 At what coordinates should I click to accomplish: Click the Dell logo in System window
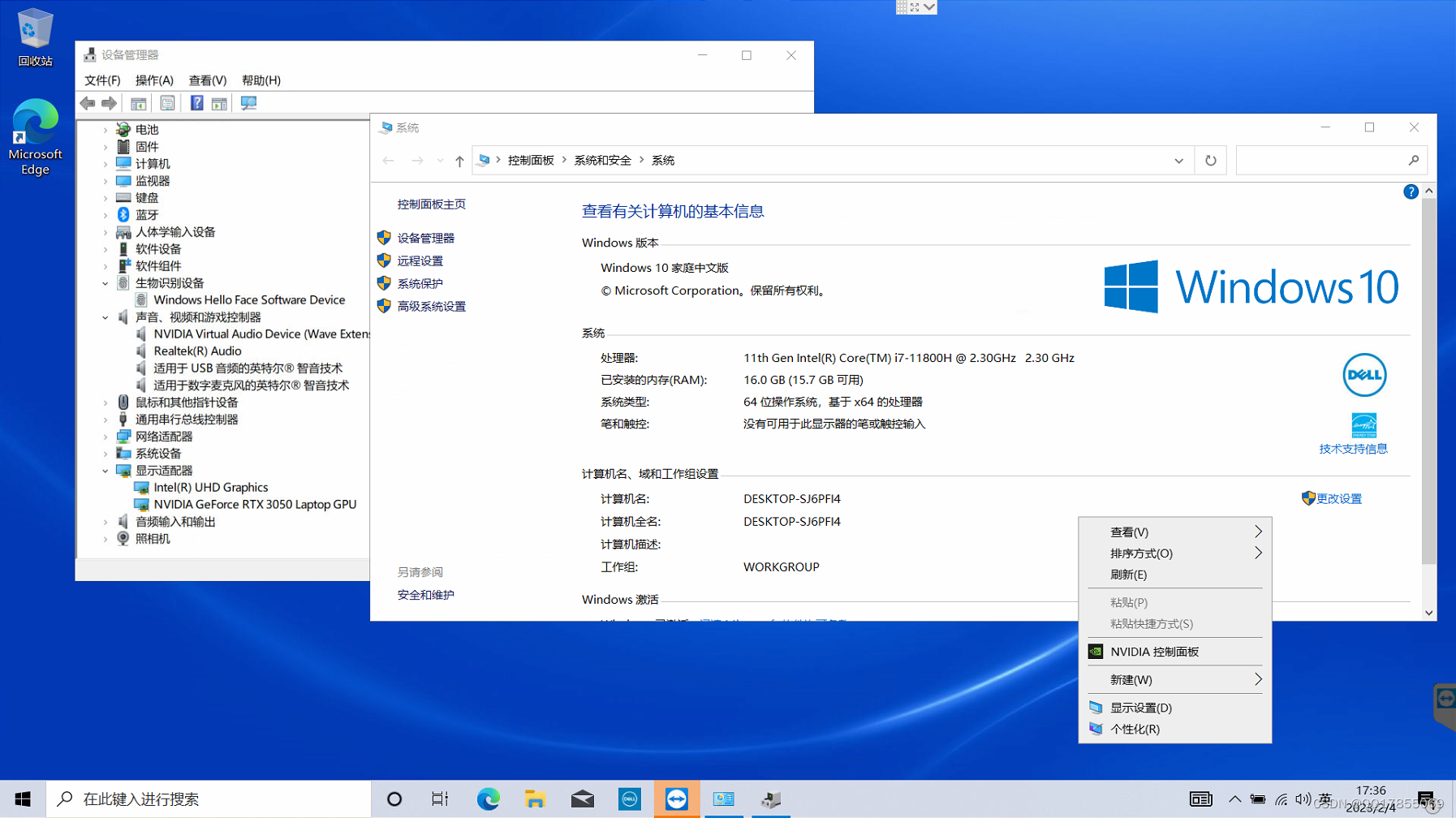(x=1364, y=375)
